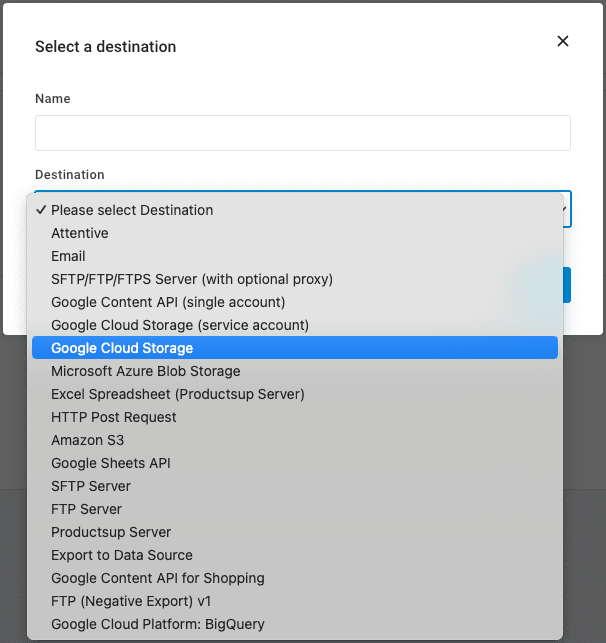The width and height of the screenshot is (606, 643).
Task: Choose the highlighted Google Cloud Storage option
Action: (122, 348)
